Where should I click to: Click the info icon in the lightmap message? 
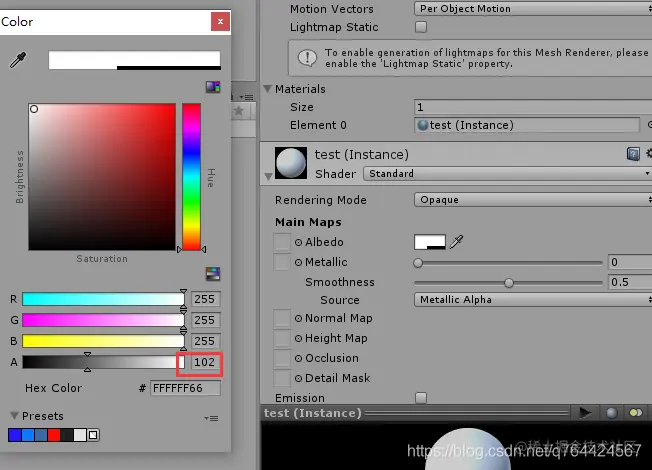[x=307, y=58]
